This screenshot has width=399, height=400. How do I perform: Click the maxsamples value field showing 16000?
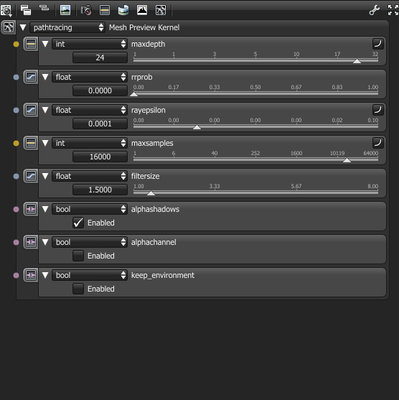click(100, 157)
